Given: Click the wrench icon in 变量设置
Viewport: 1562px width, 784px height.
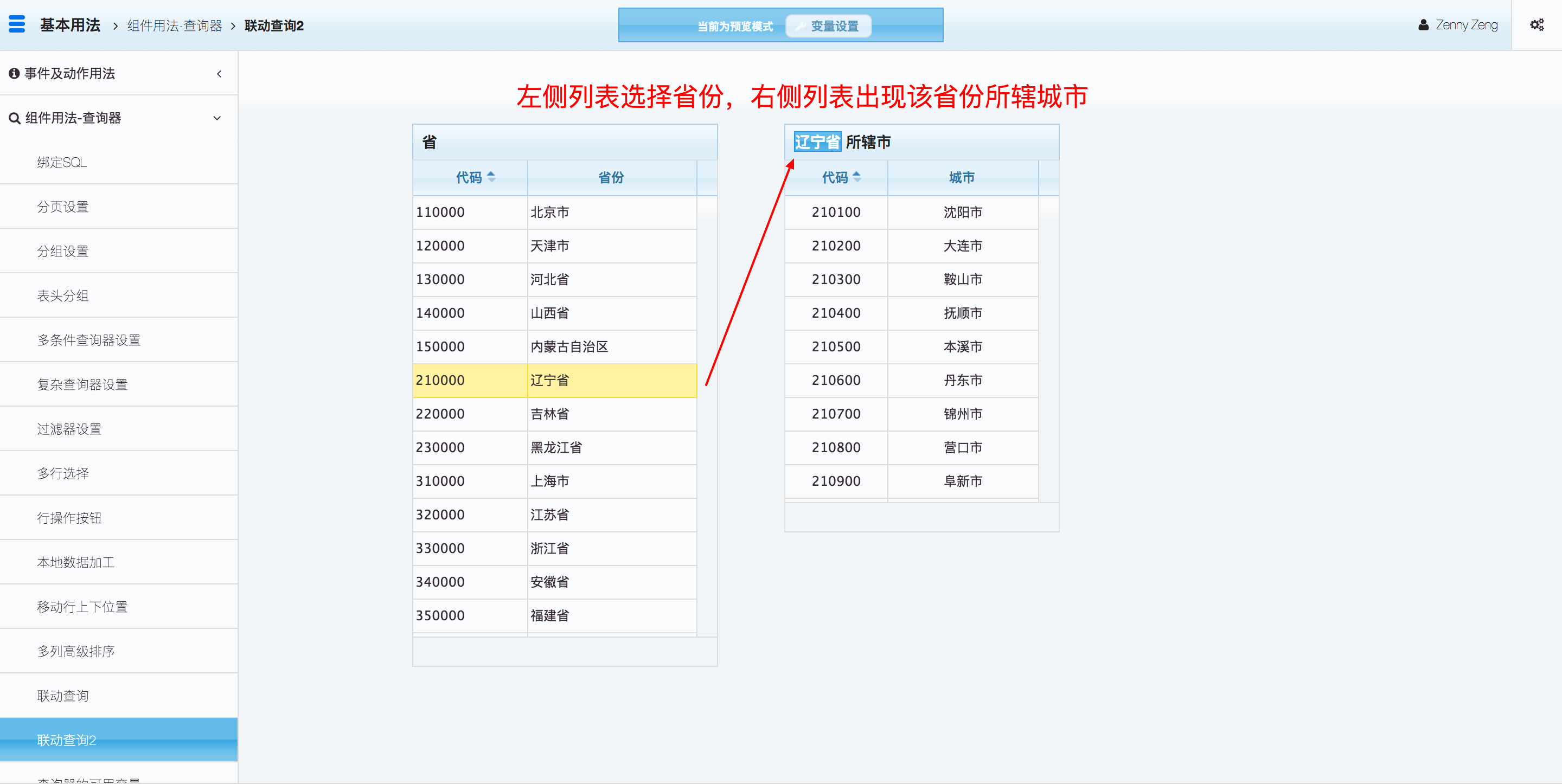Looking at the screenshot, I should click(800, 26).
